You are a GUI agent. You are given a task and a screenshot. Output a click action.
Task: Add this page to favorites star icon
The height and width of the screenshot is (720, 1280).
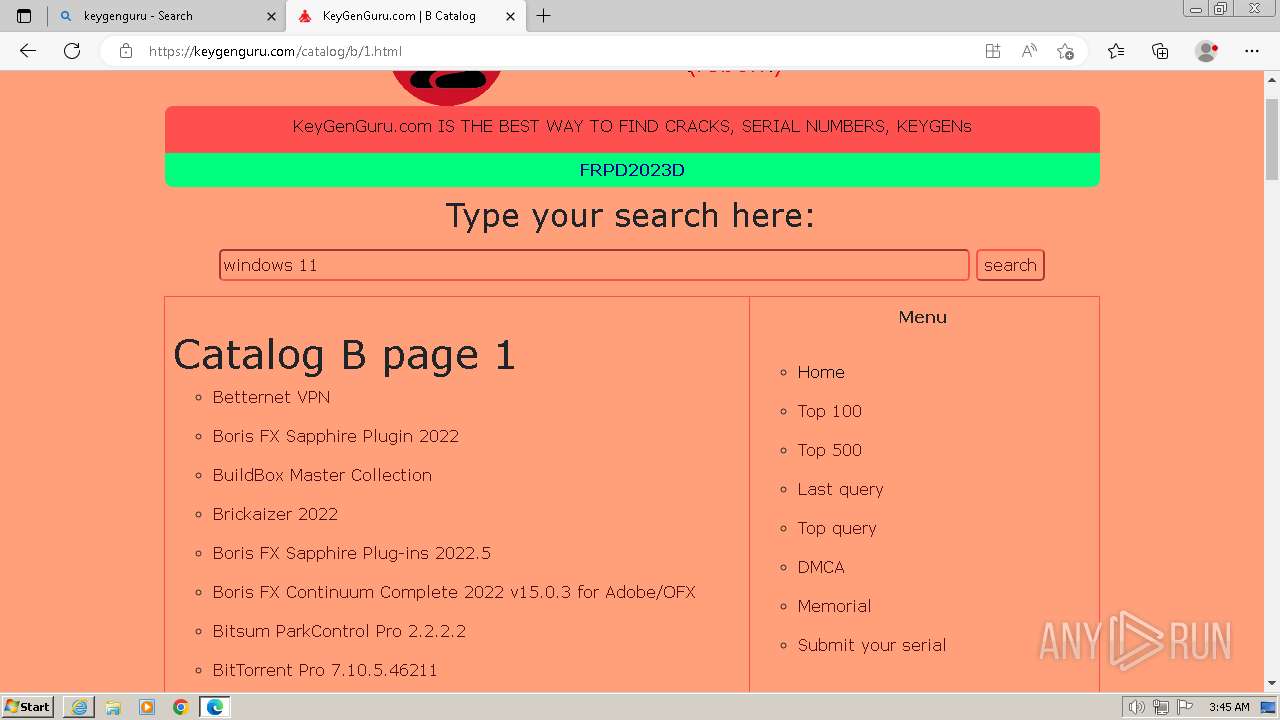[1065, 51]
